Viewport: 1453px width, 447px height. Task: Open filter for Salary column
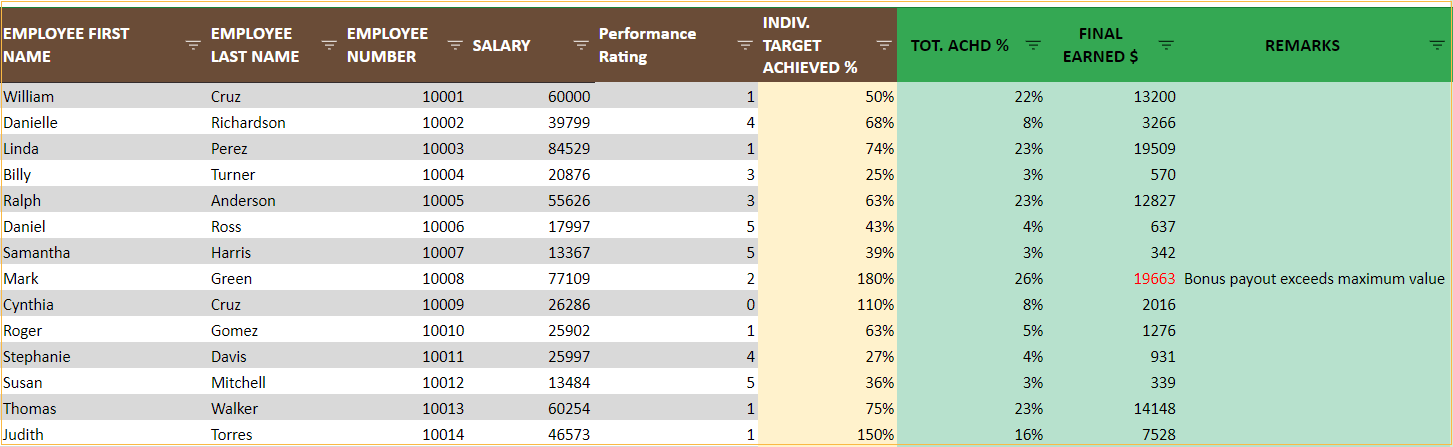(581, 45)
